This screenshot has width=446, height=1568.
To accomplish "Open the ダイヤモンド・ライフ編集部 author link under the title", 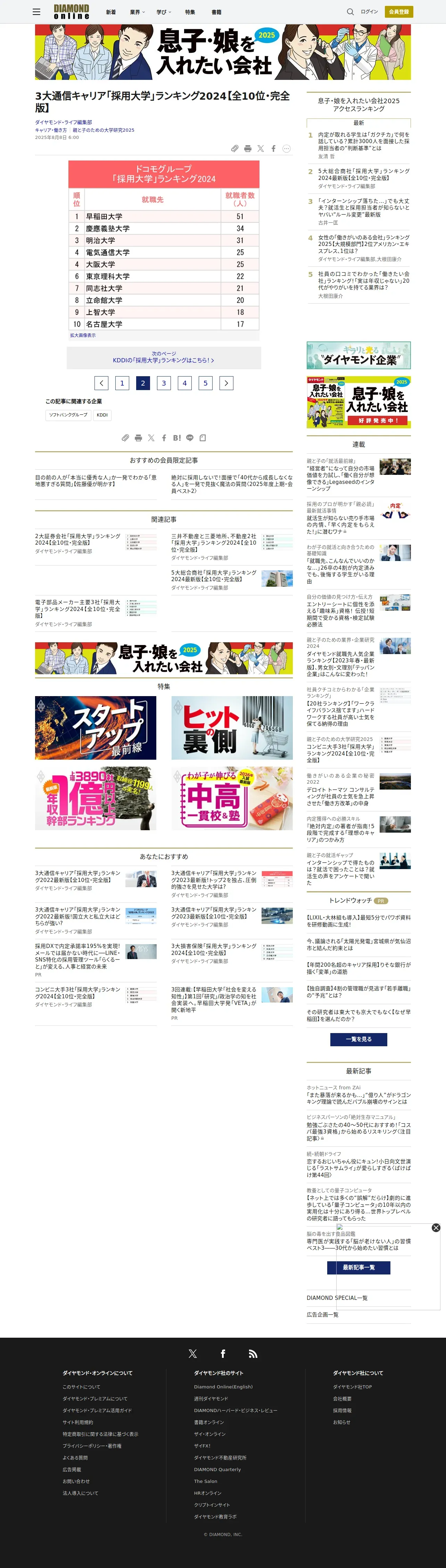I will coord(63,122).
